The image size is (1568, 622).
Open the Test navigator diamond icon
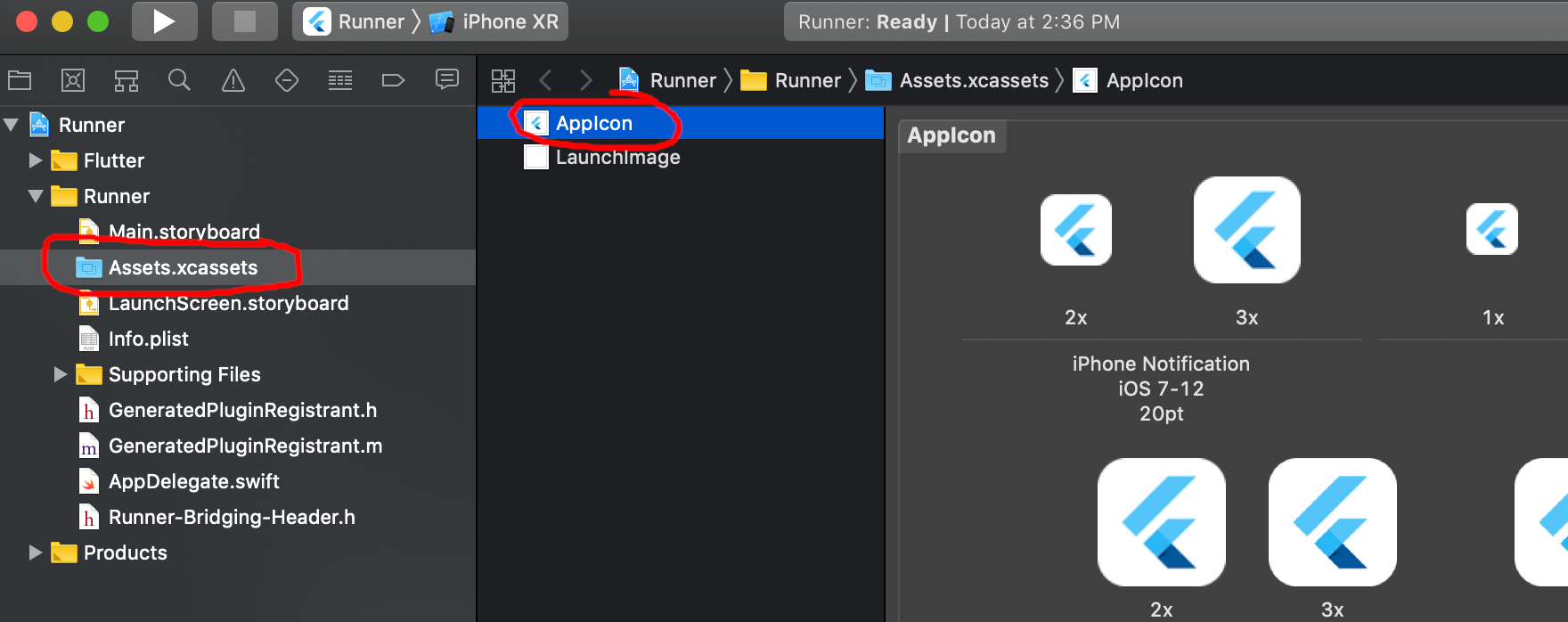tap(287, 80)
